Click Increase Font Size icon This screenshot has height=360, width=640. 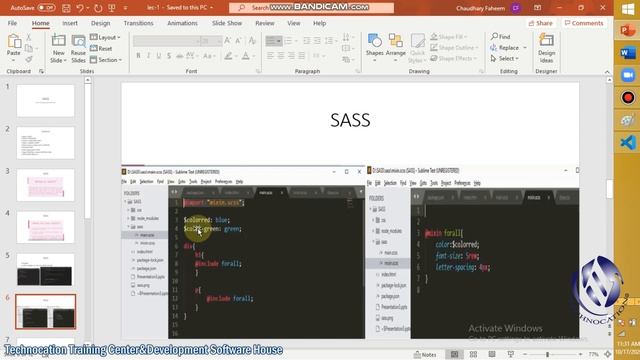pos(227,40)
